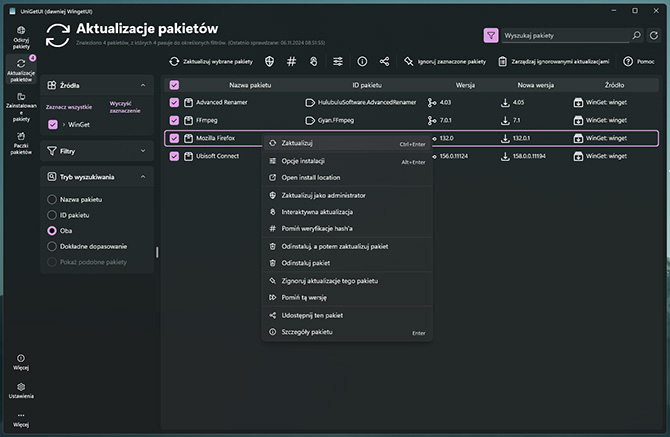Open Ustawienia gear in the sidebar

coord(21,390)
